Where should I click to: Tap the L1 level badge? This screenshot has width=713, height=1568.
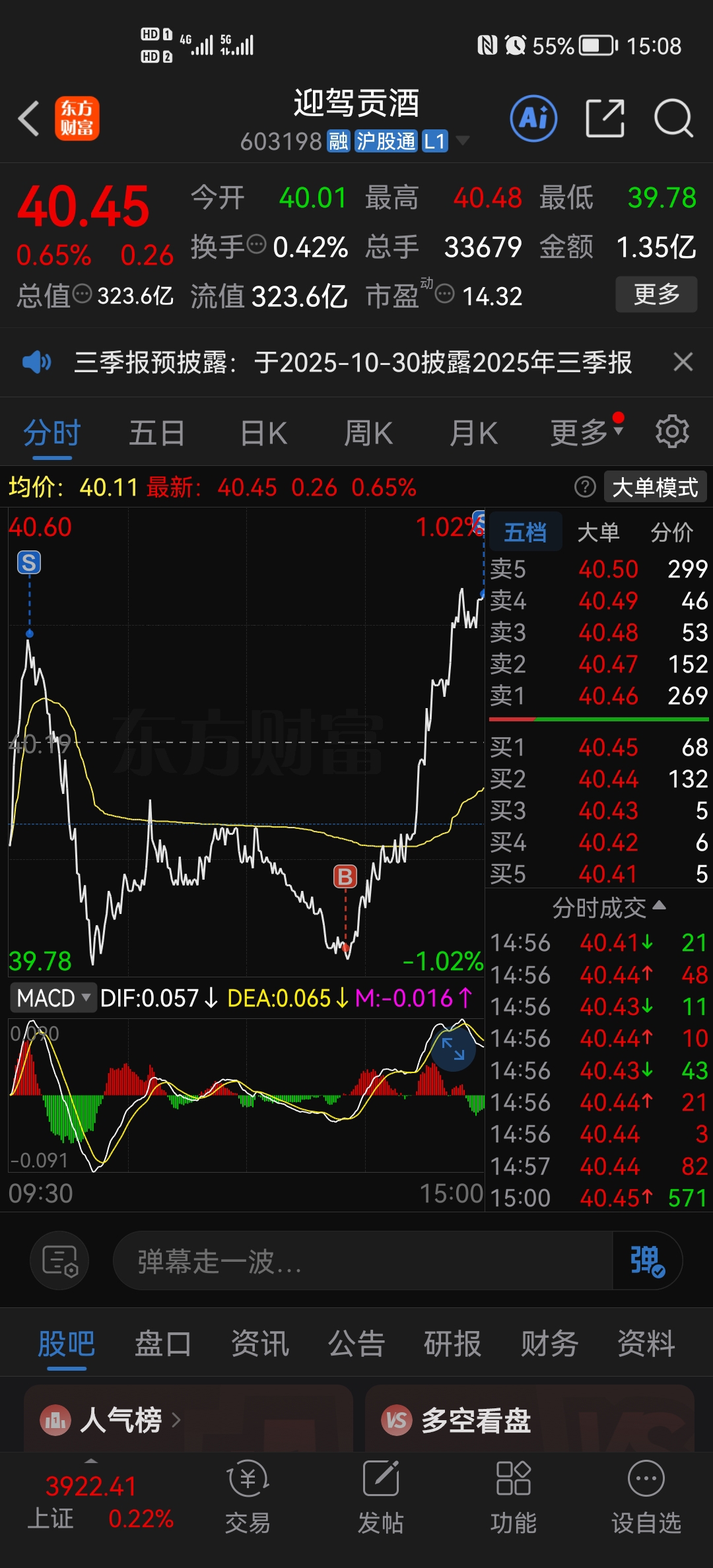(434, 141)
